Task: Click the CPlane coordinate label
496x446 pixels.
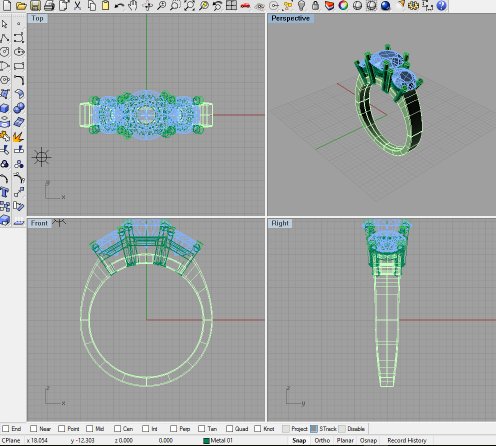Action: click(x=11, y=440)
